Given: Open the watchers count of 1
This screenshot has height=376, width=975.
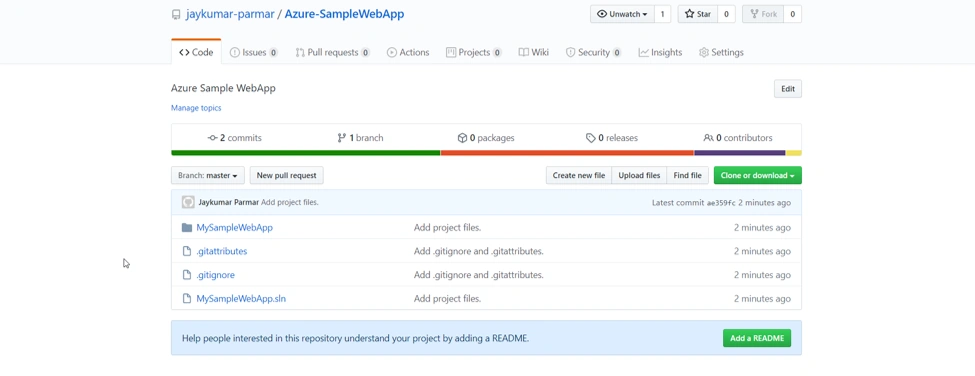Looking at the screenshot, I should (x=662, y=14).
